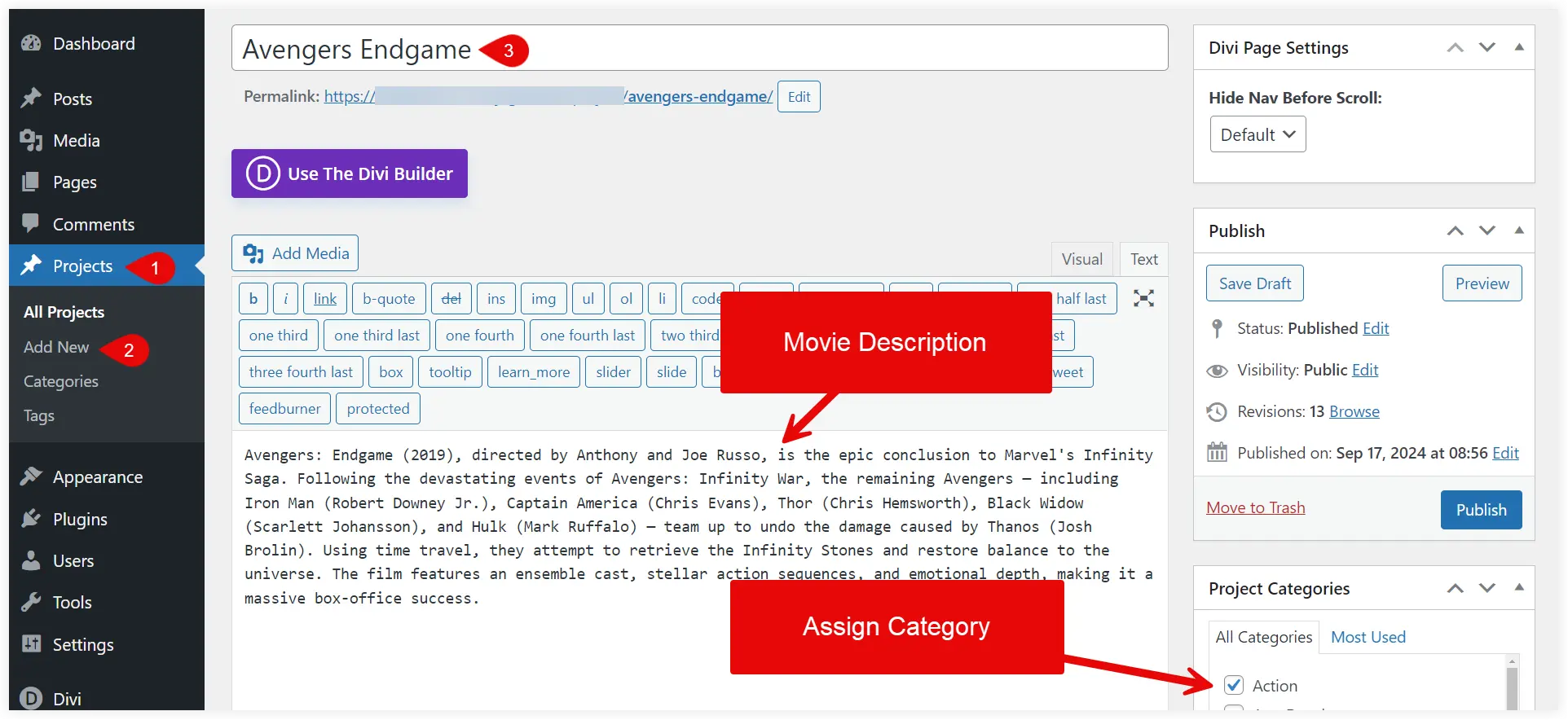Screen dimensions: 1568x720
Task: Switch to the Text editor tab
Action: pyautogui.click(x=1143, y=259)
